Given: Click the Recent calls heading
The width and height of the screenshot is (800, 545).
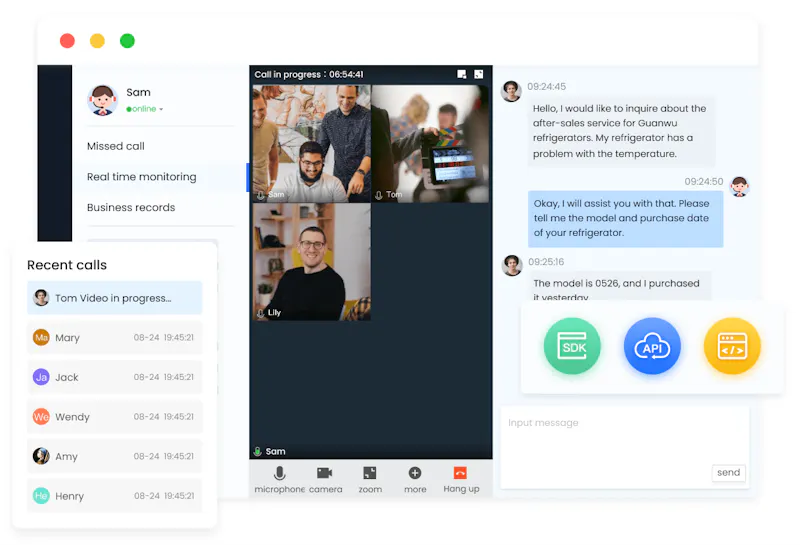Looking at the screenshot, I should click(x=67, y=265).
